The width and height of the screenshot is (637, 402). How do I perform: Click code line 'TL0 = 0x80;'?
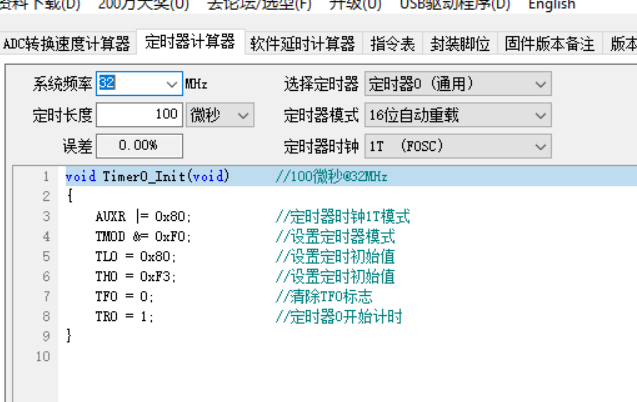[x=136, y=256]
